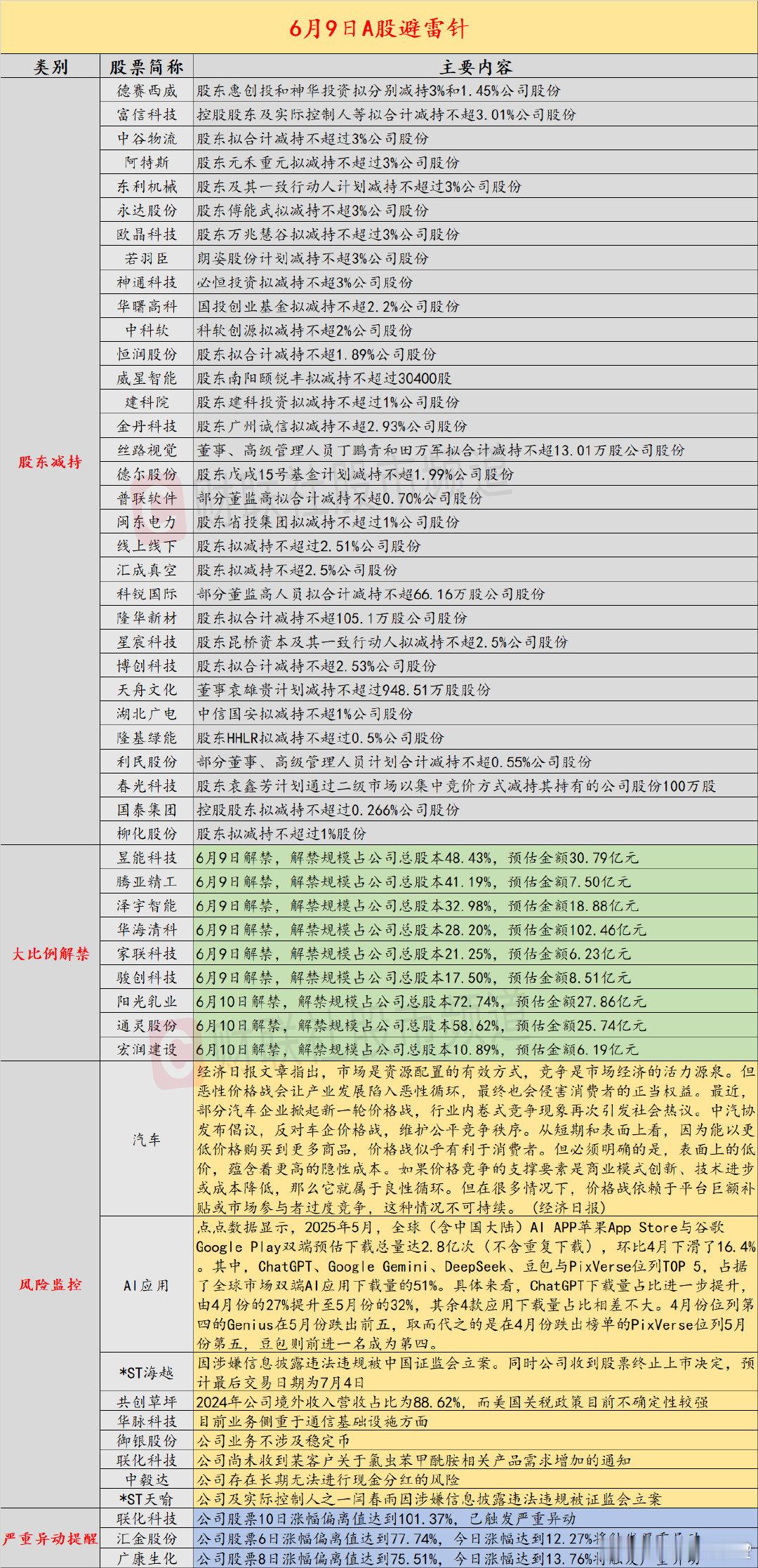Select the '类别' column header
This screenshot has height=1568, width=758.
(x=51, y=67)
